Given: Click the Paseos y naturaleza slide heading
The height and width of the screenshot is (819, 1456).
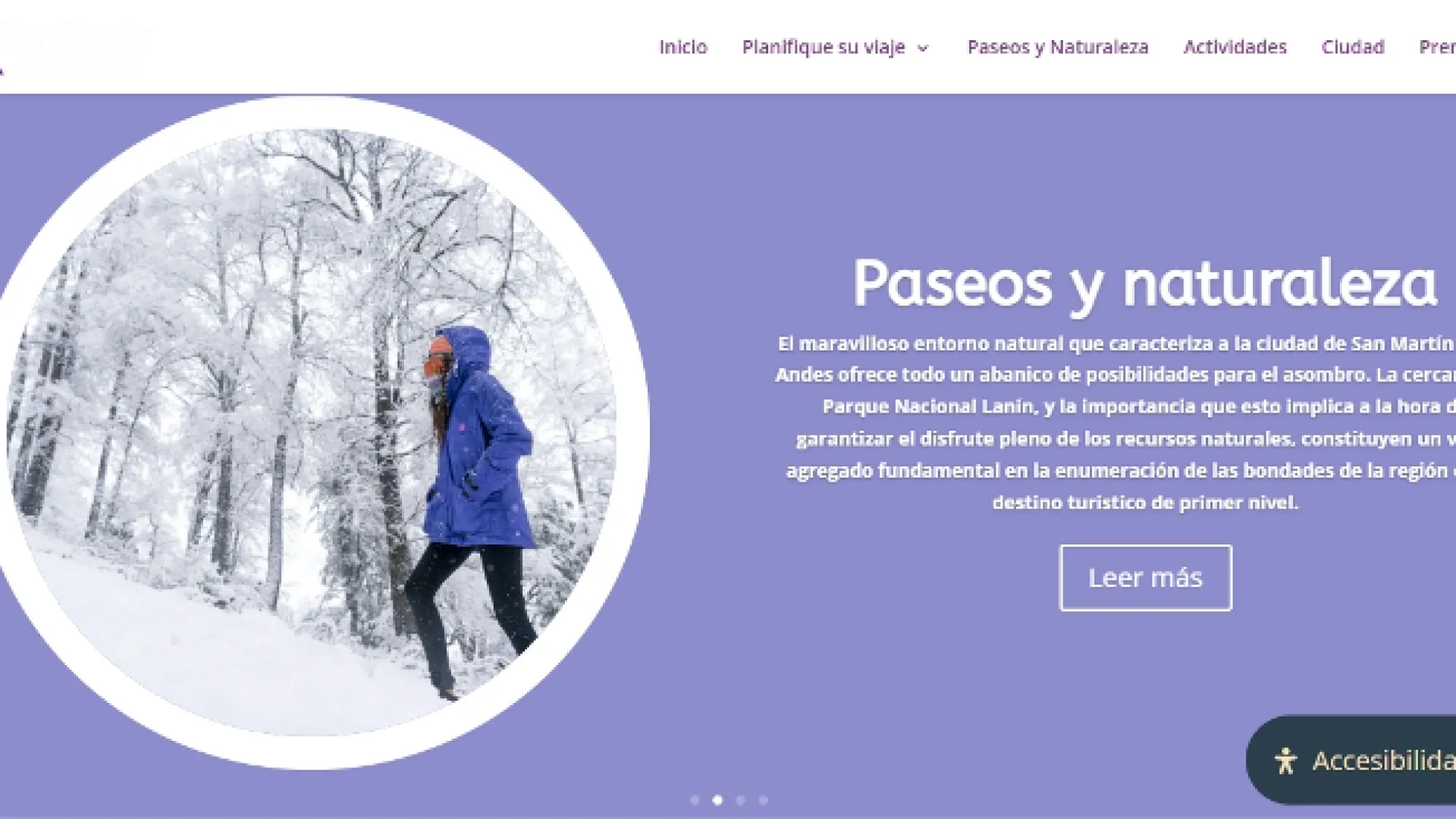Looking at the screenshot, I should 1145,284.
